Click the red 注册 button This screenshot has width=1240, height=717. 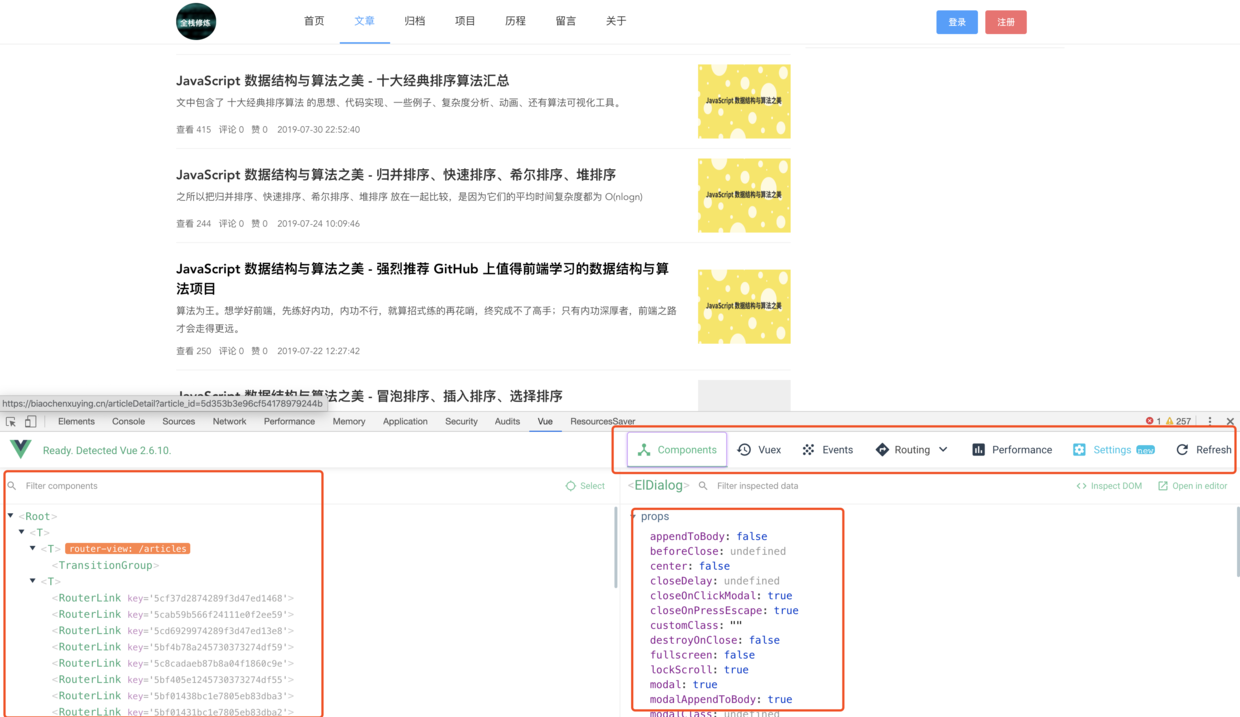click(1006, 22)
